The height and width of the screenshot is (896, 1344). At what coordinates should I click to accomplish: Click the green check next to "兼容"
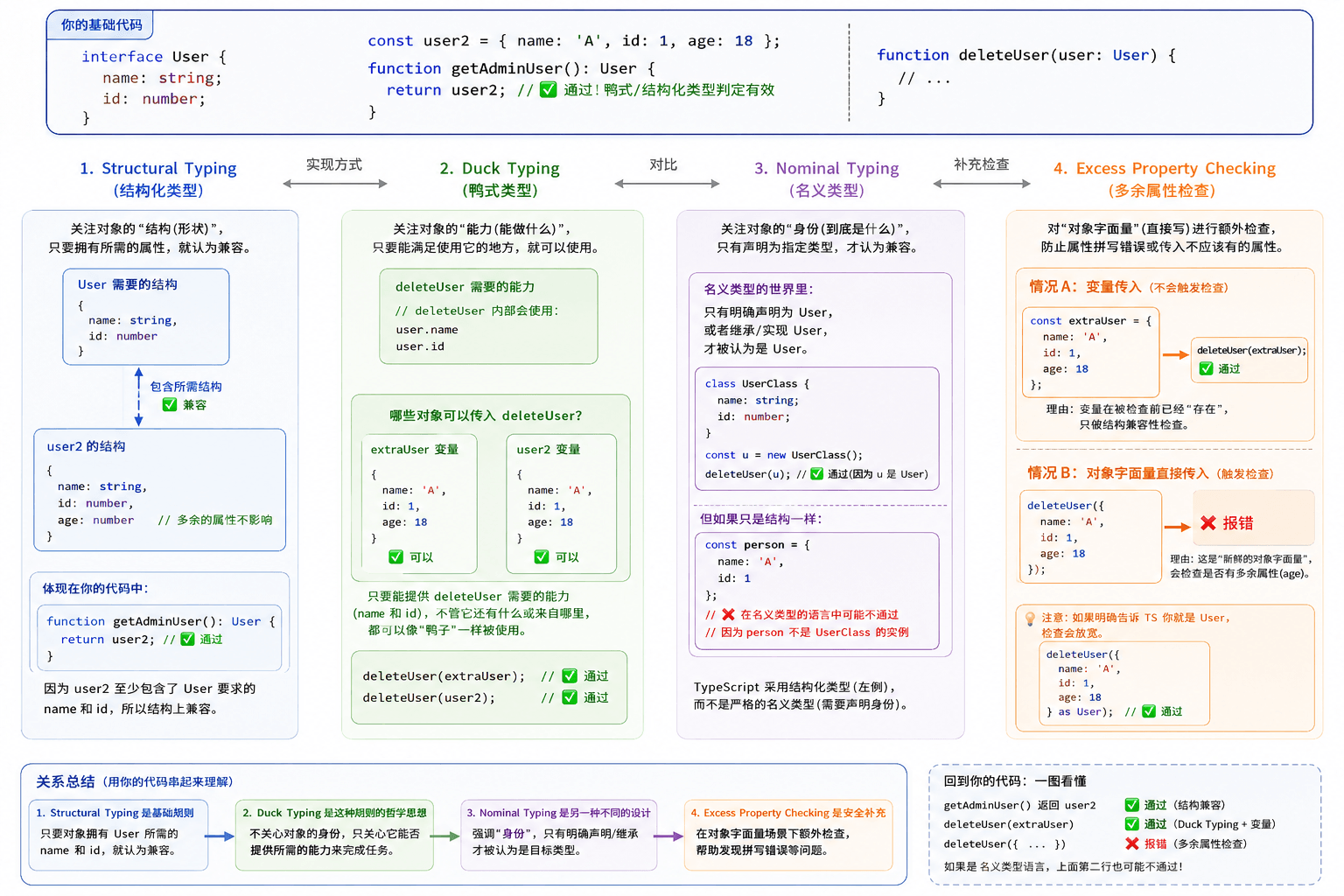click(x=170, y=404)
